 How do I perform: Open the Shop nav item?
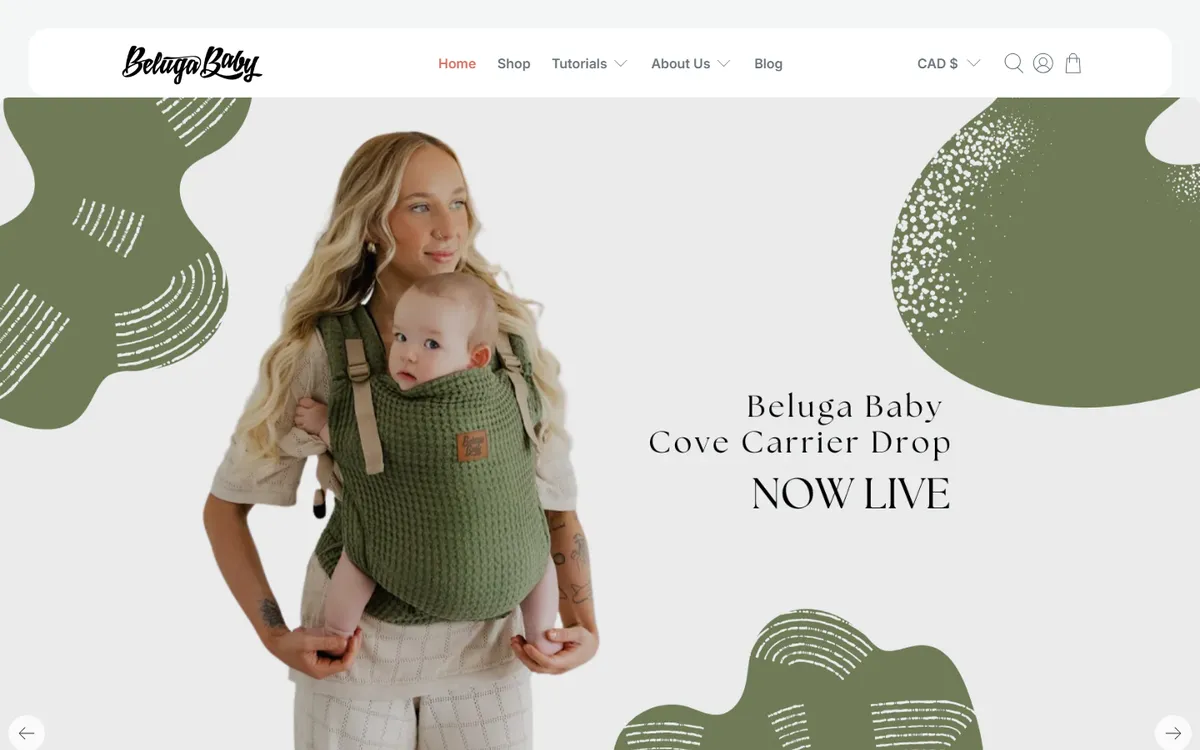point(514,63)
